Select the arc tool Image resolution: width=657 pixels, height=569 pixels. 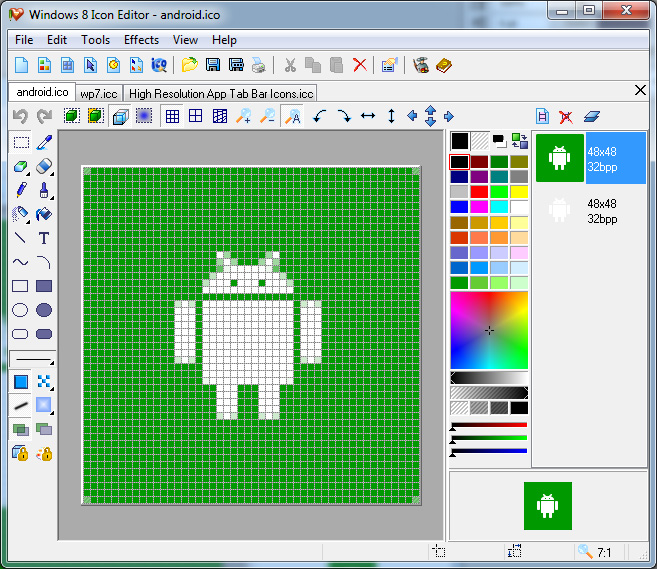coord(44,262)
